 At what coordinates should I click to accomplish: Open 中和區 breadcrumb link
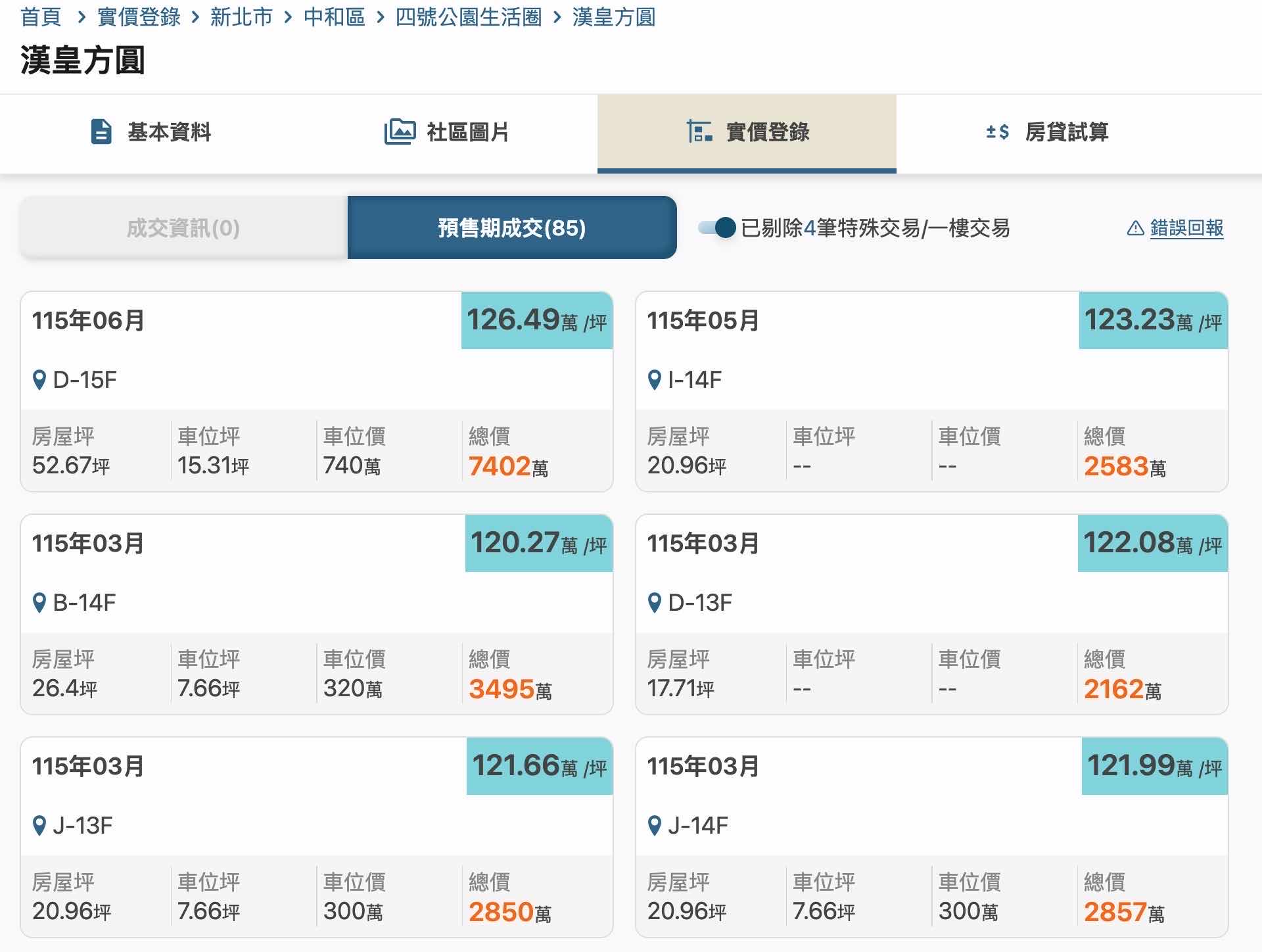click(x=335, y=17)
